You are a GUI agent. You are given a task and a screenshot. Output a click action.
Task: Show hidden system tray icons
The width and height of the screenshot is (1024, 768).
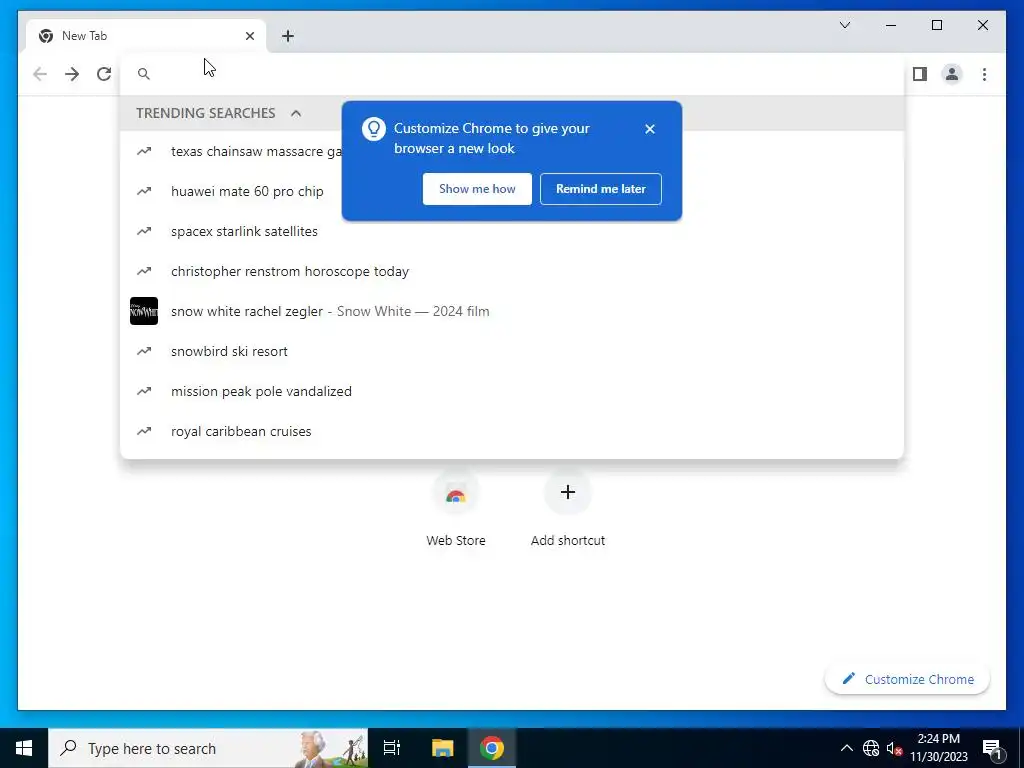(x=846, y=748)
